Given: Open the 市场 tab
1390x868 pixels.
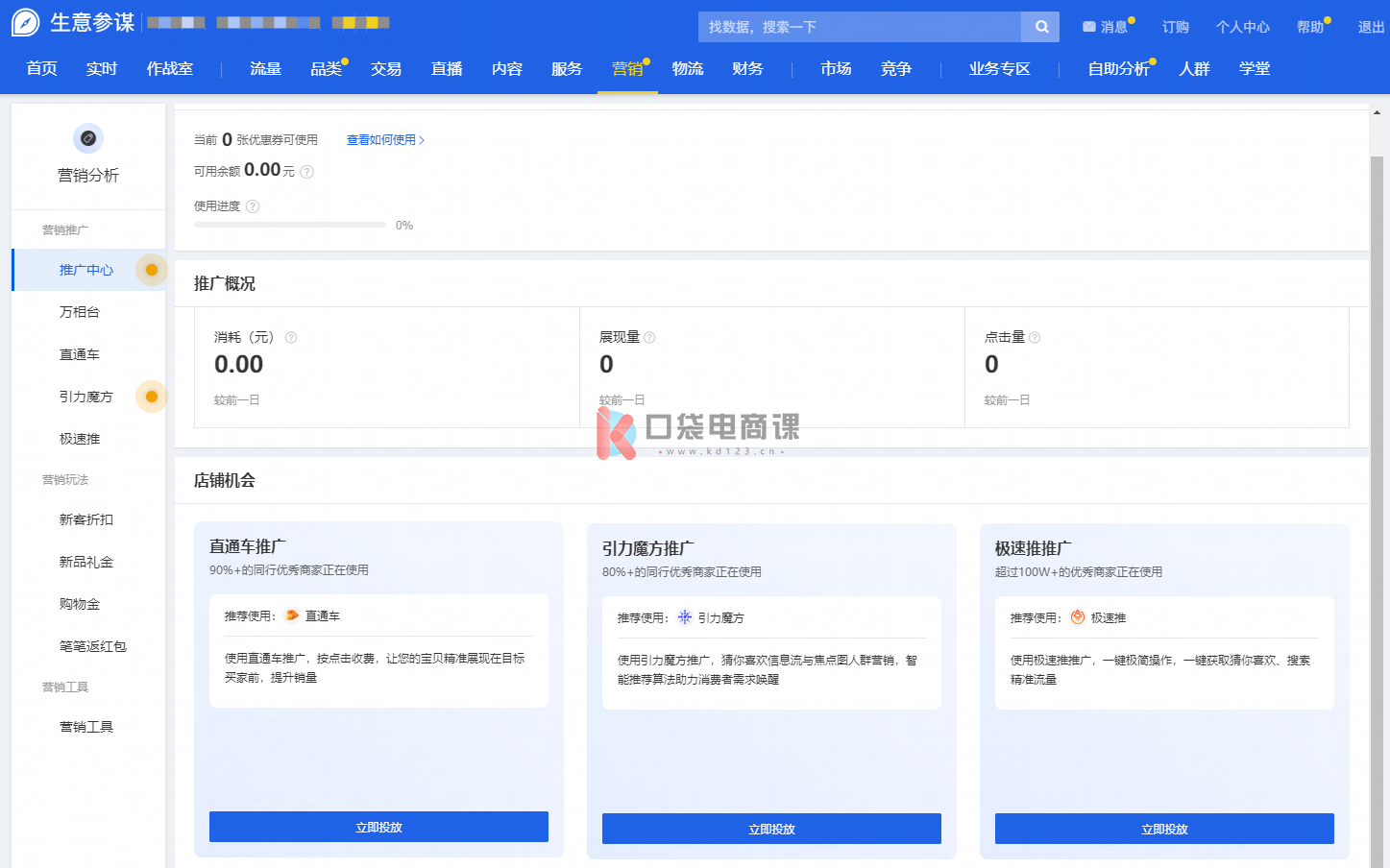Looking at the screenshot, I should 836,69.
